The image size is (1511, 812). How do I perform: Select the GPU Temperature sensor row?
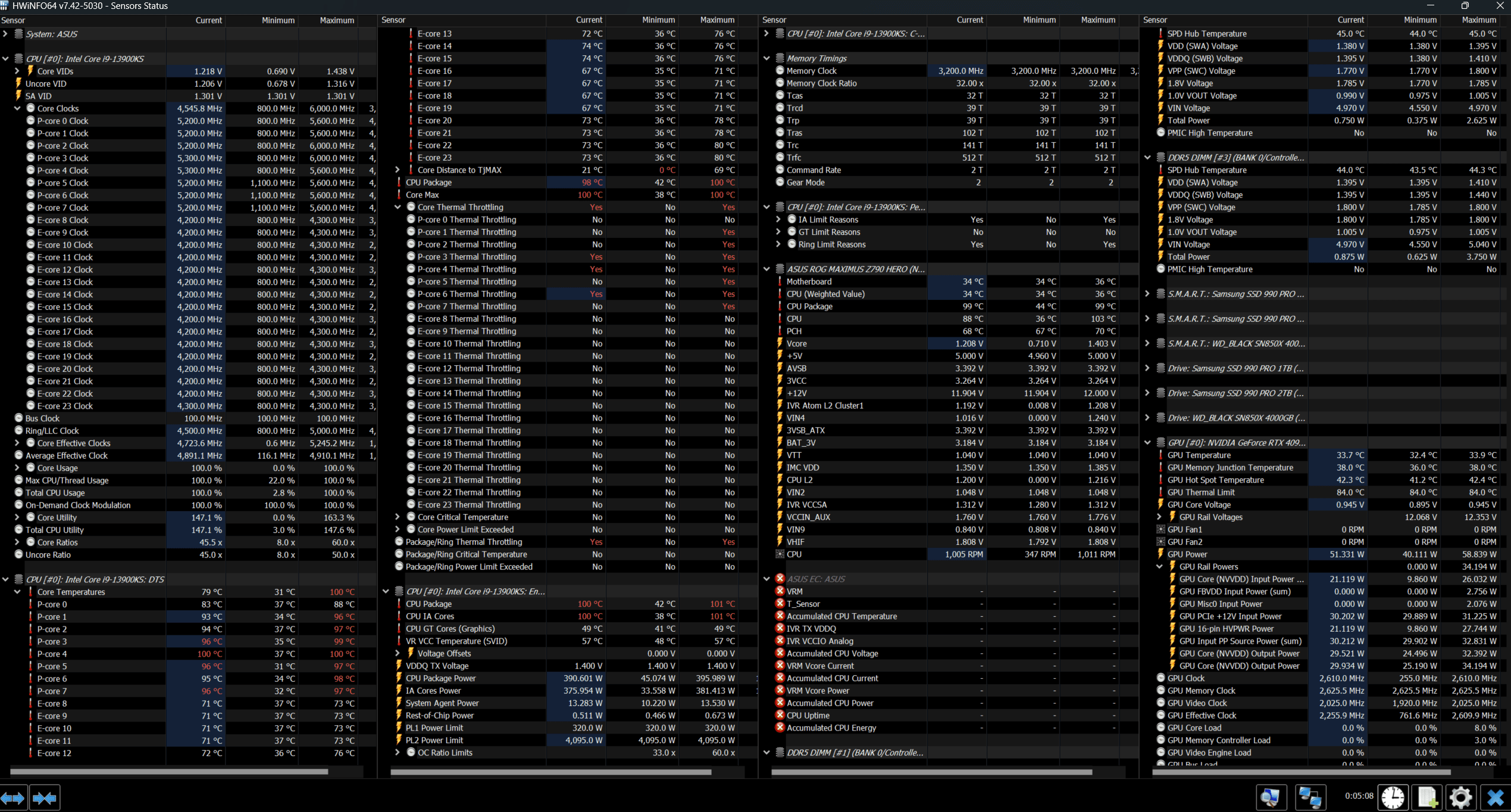[x=1199, y=455]
